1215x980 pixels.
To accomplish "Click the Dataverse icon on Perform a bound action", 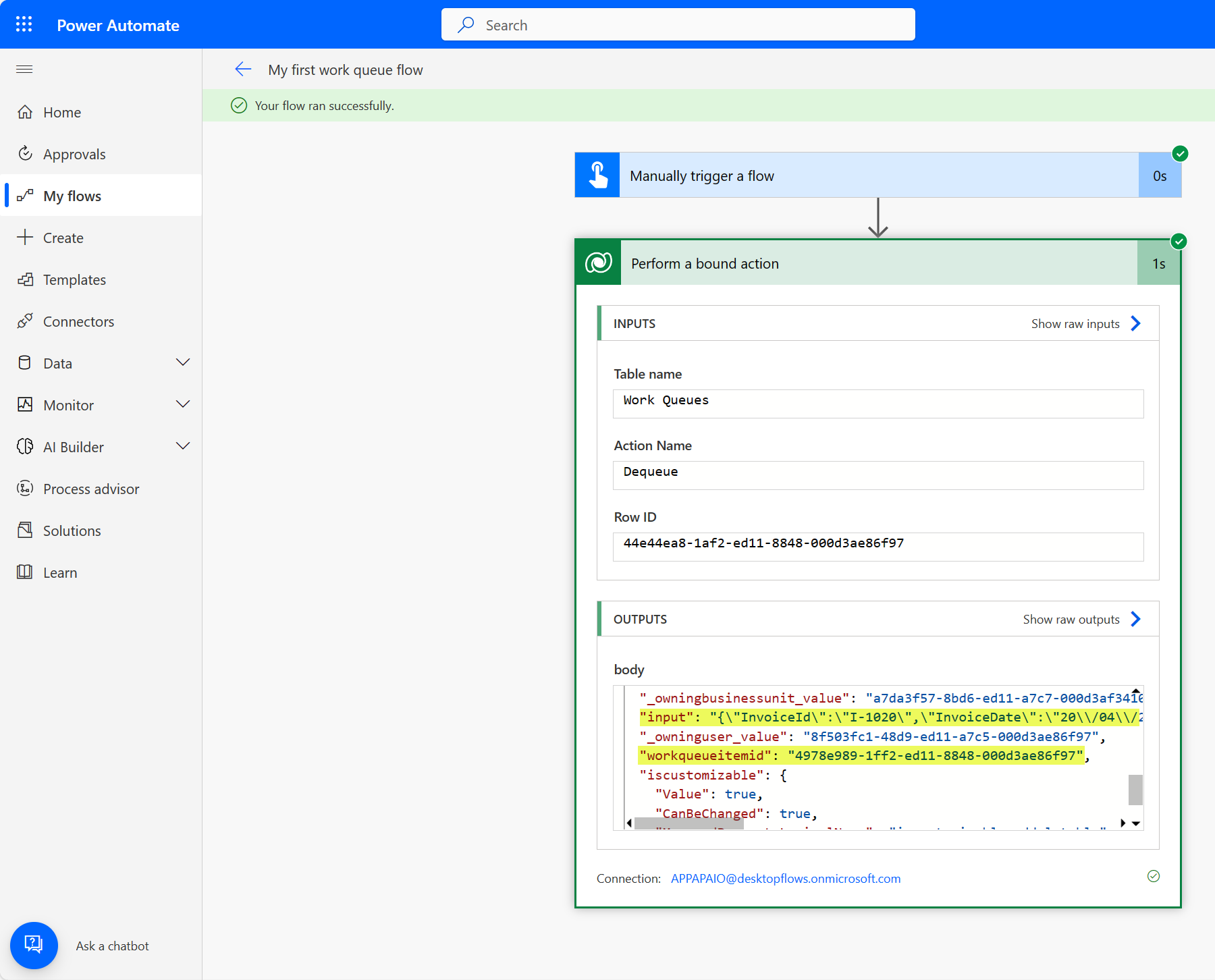I will pos(597,263).
